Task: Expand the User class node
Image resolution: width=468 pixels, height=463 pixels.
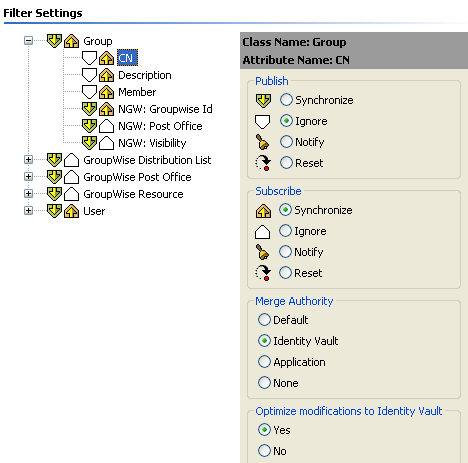Action: [x=29, y=211]
